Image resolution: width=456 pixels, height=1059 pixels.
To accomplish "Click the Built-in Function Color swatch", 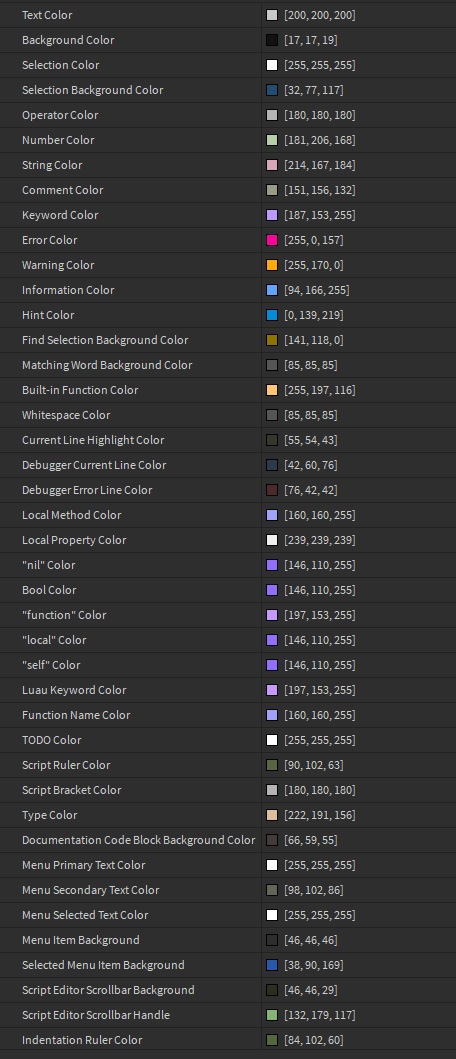I will click(272, 390).
